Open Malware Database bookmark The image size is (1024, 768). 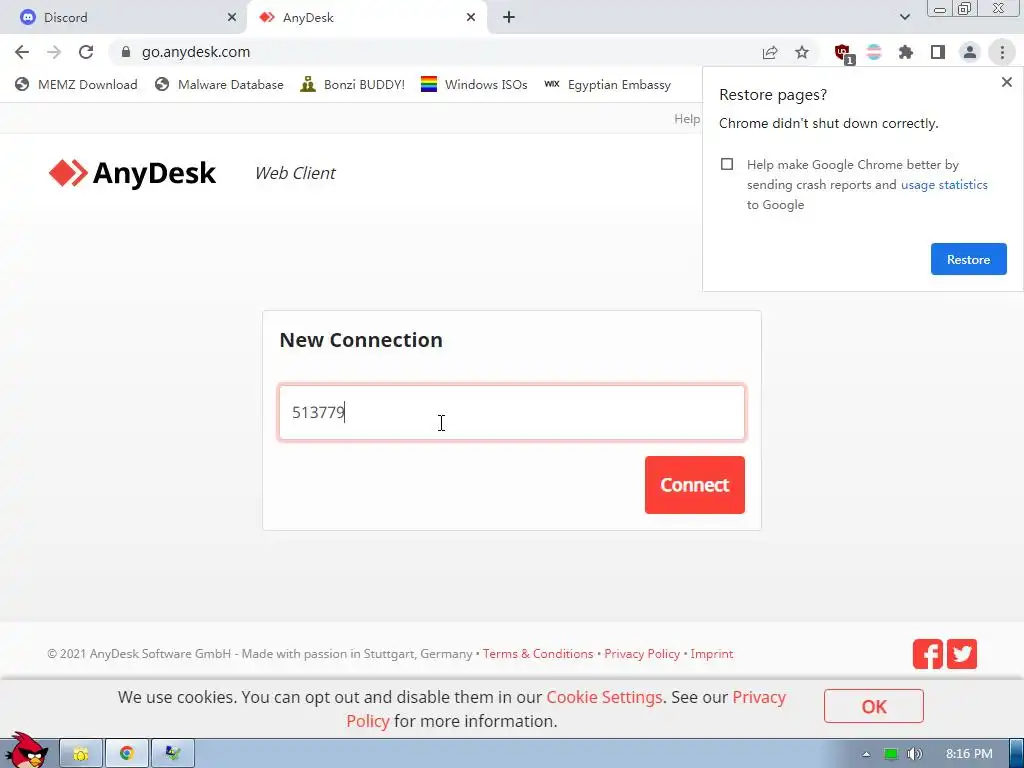coord(219,84)
